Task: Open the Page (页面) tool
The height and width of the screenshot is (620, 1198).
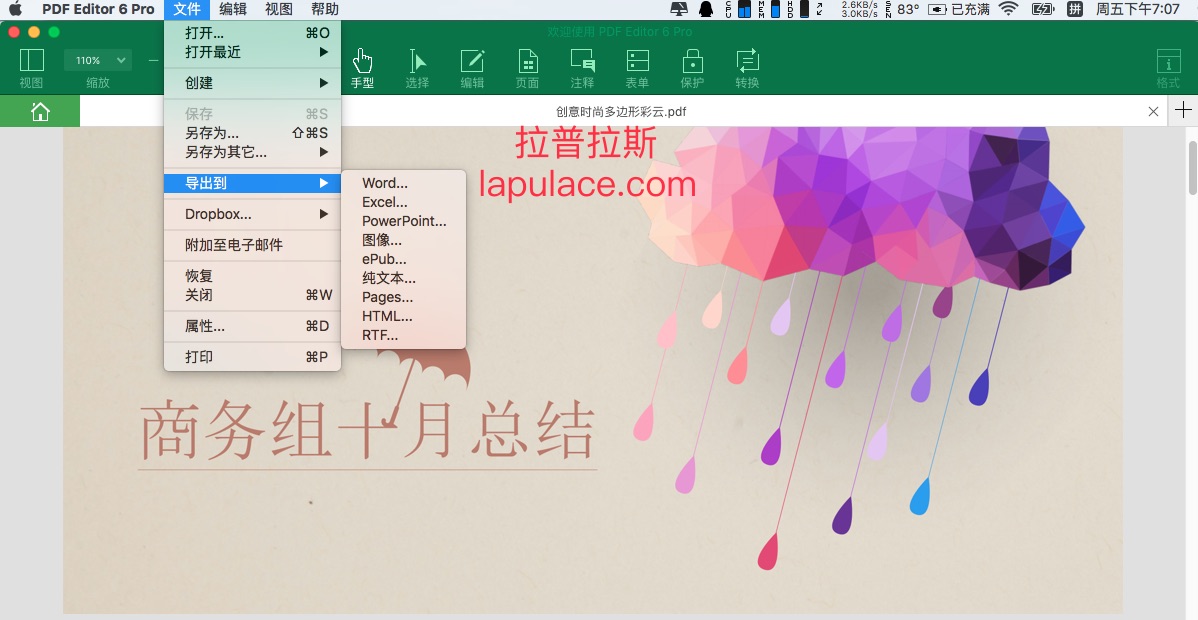Action: pos(527,67)
